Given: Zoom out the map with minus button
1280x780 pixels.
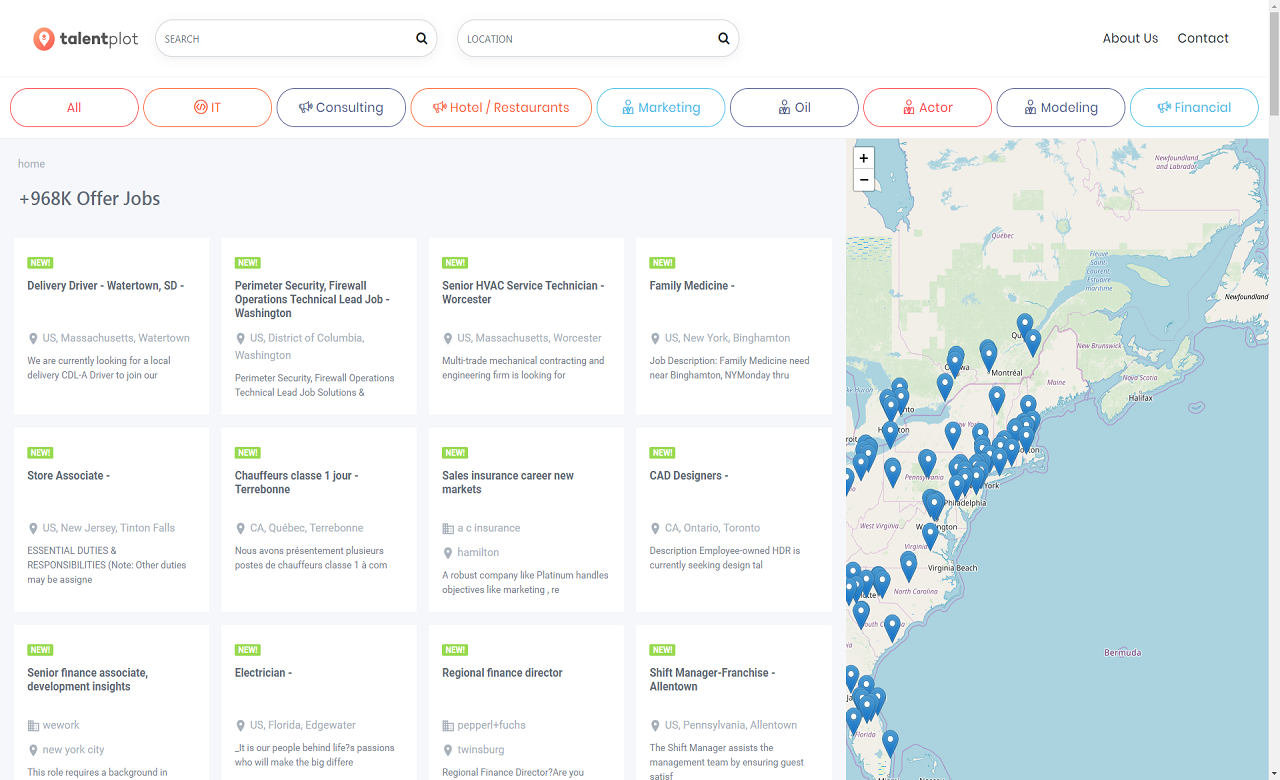Looking at the screenshot, I should (864, 180).
